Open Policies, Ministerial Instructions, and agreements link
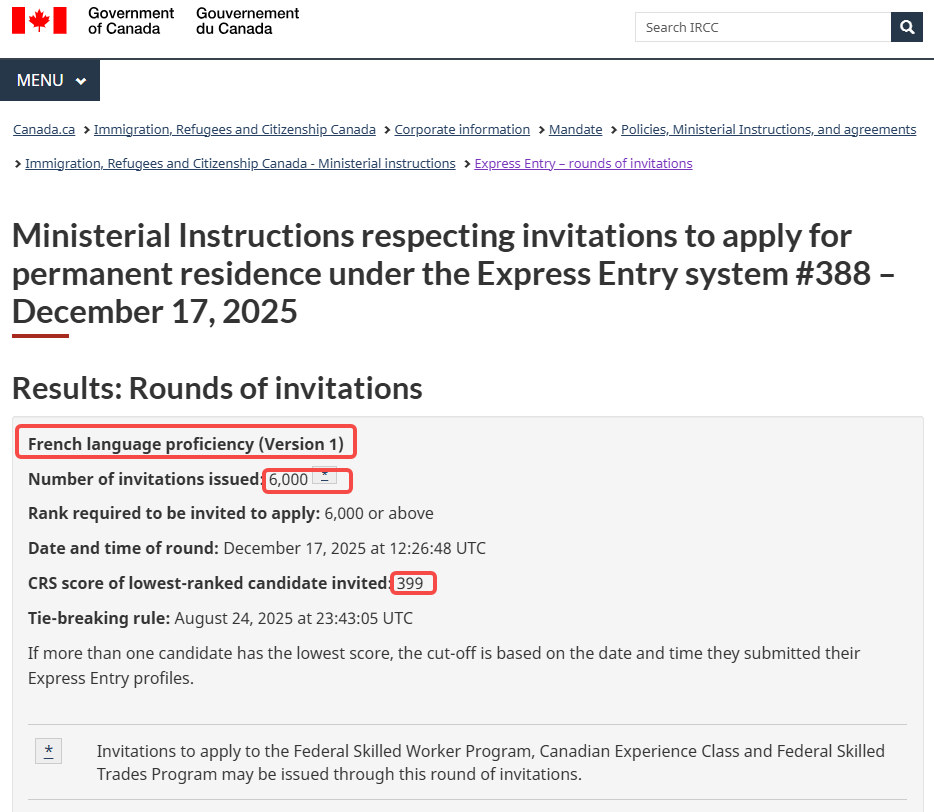Image resolution: width=934 pixels, height=812 pixels. pos(768,129)
